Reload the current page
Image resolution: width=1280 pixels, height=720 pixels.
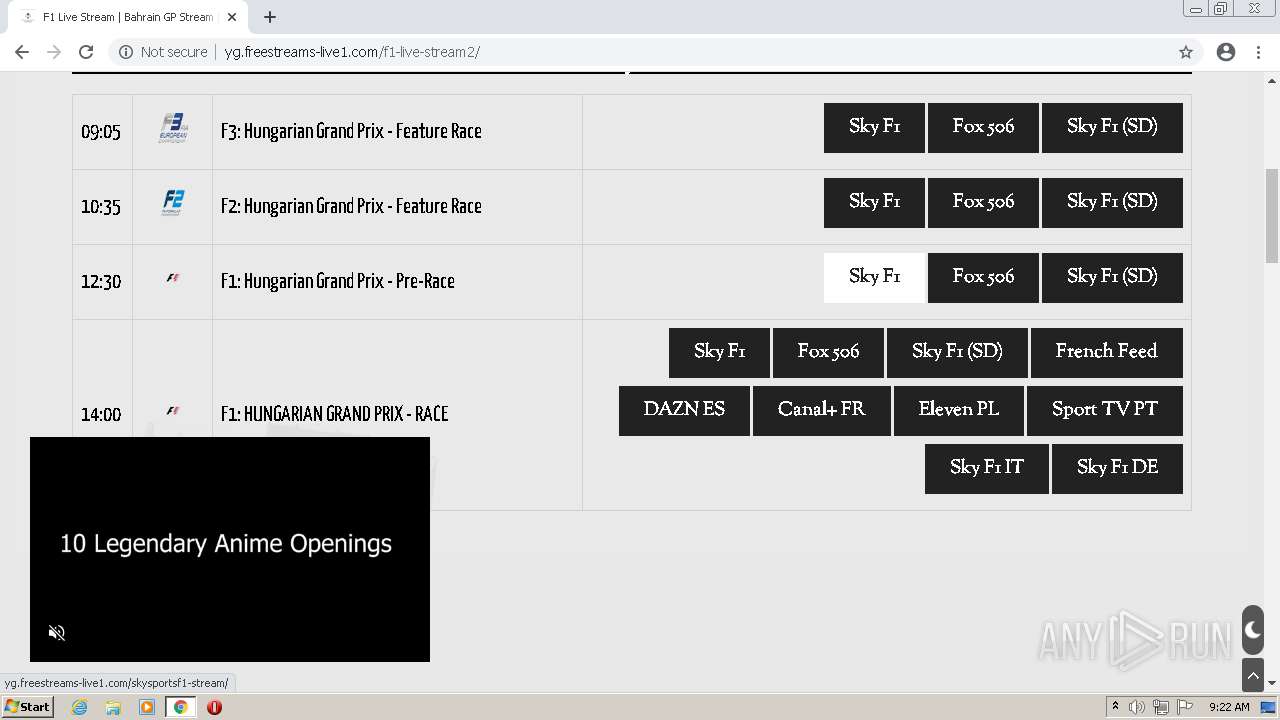tap(86, 52)
